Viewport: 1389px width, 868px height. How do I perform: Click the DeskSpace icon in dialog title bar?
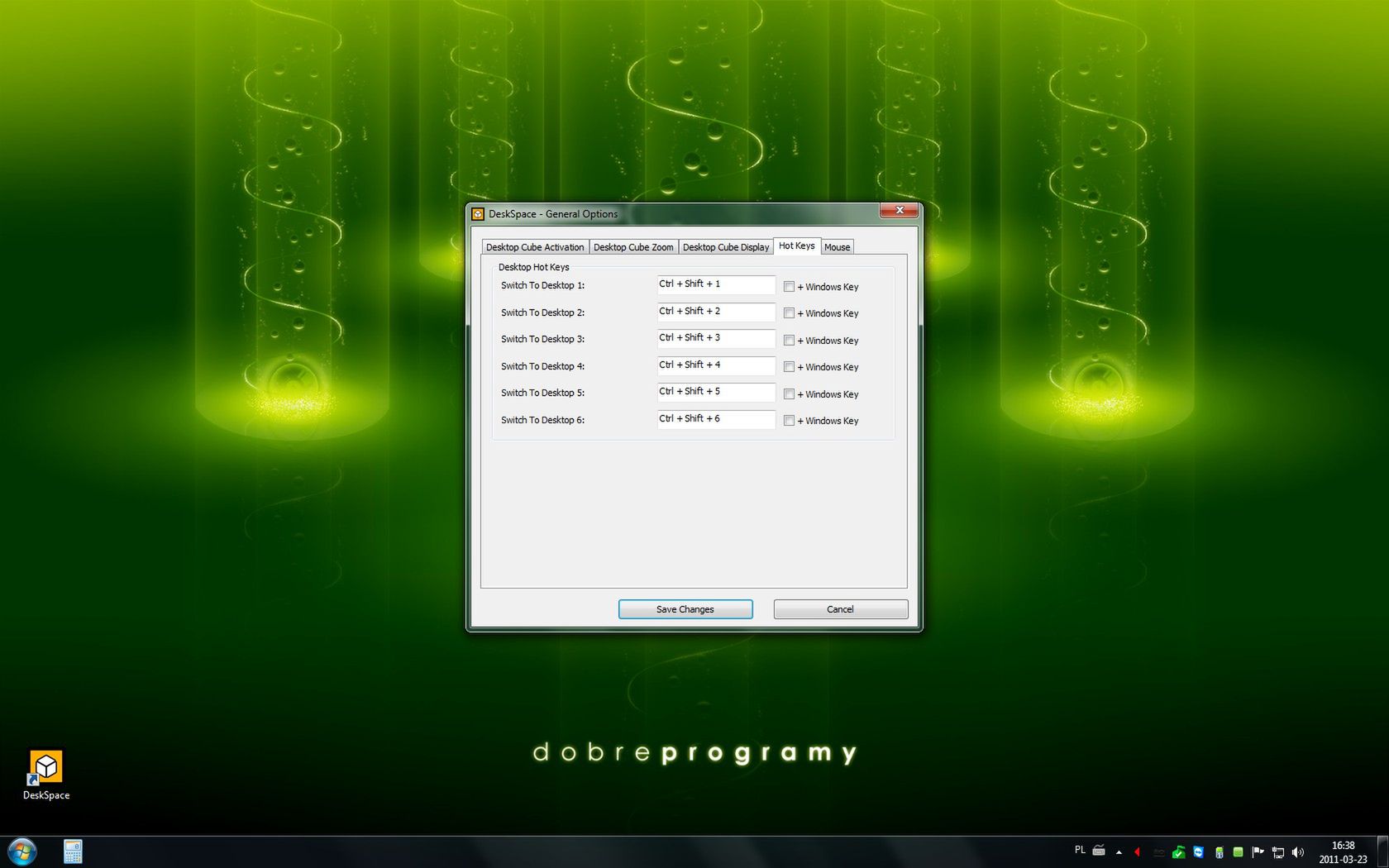pyautogui.click(x=478, y=214)
